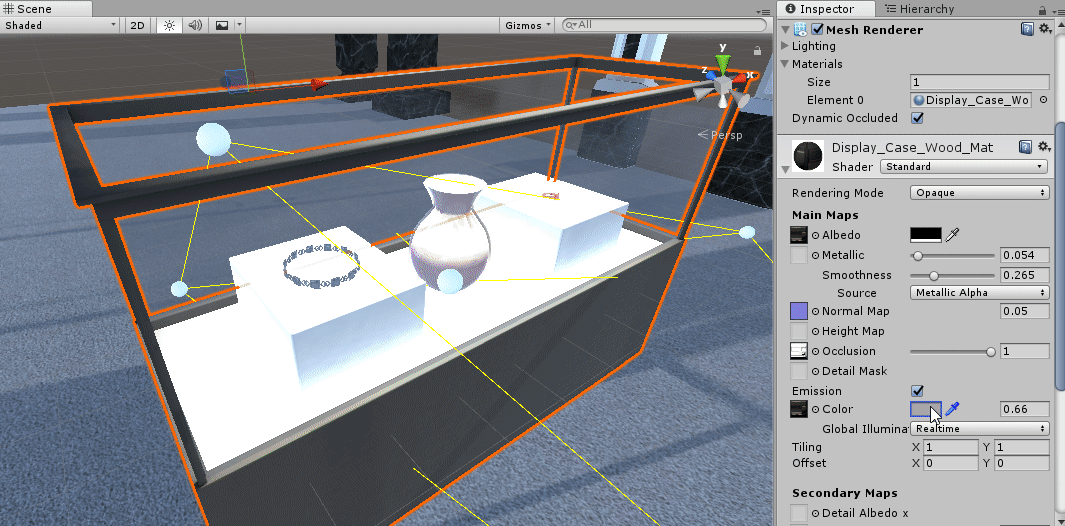Viewport: 1065px width, 526px height.
Task: Open Source Metallic Alpha dropdown
Action: click(x=979, y=293)
